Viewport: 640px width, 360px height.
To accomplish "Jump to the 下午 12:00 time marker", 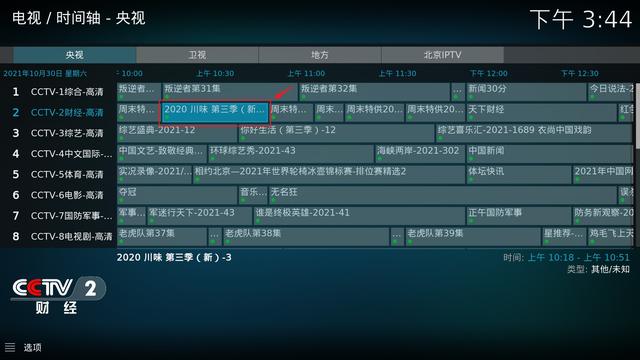I will click(x=489, y=73).
